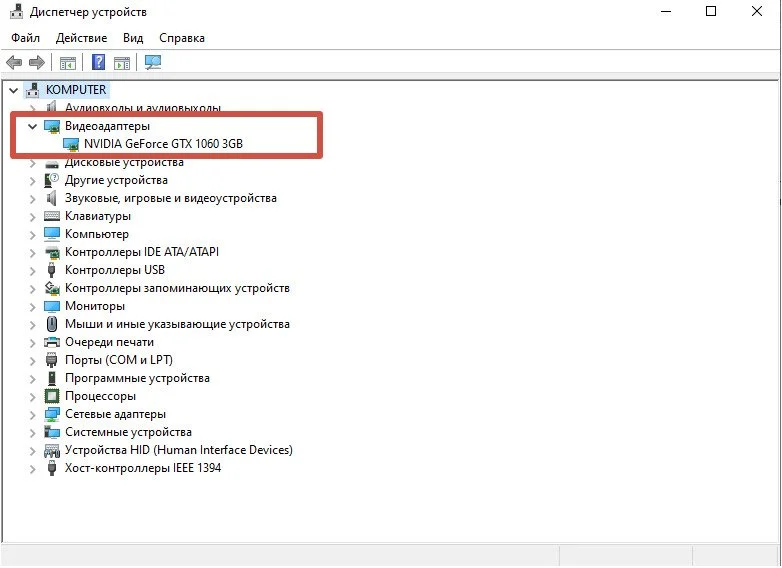The width and height of the screenshot is (782, 568).
Task: Open the Справка menu
Action: [x=182, y=38]
